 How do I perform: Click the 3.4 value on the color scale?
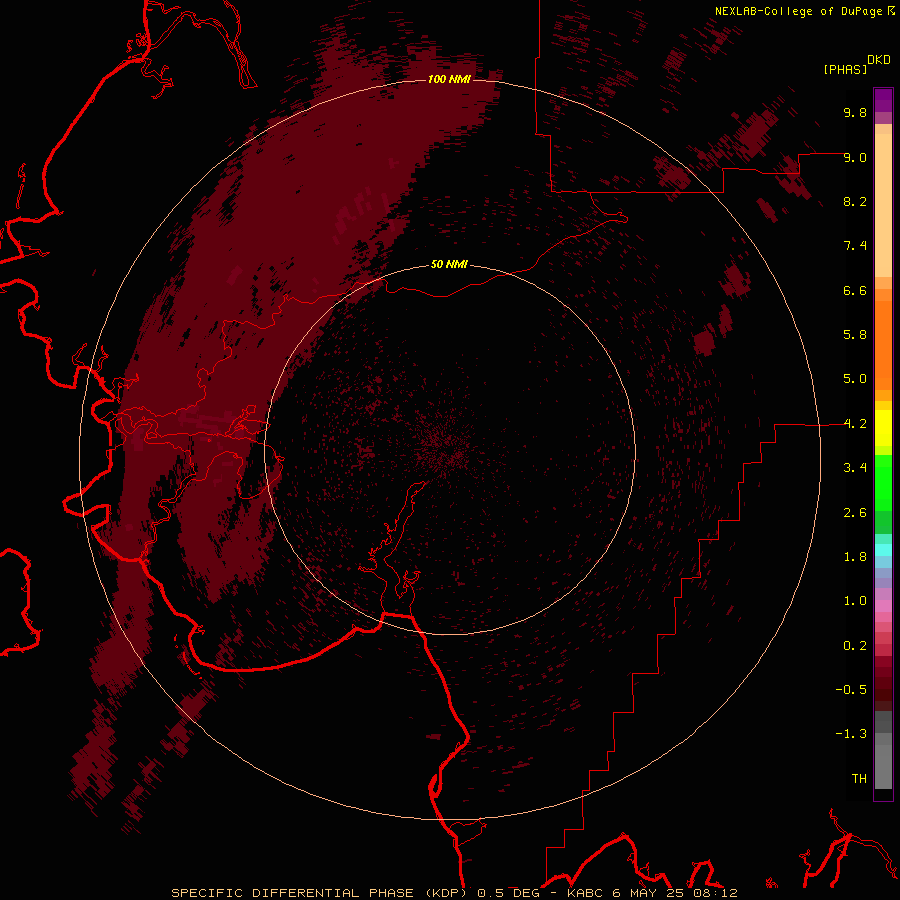click(x=855, y=468)
